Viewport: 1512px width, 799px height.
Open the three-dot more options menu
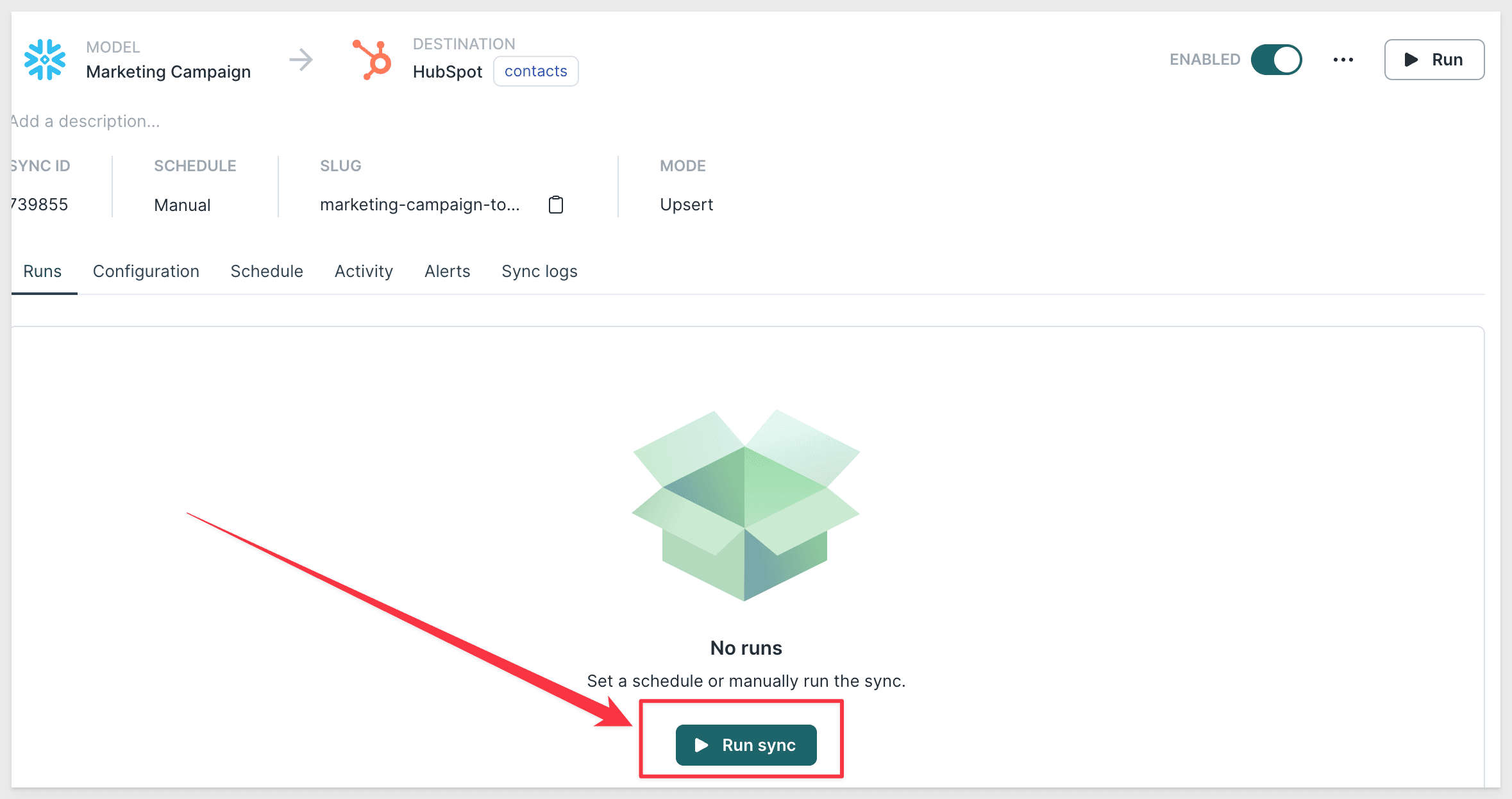[x=1343, y=60]
